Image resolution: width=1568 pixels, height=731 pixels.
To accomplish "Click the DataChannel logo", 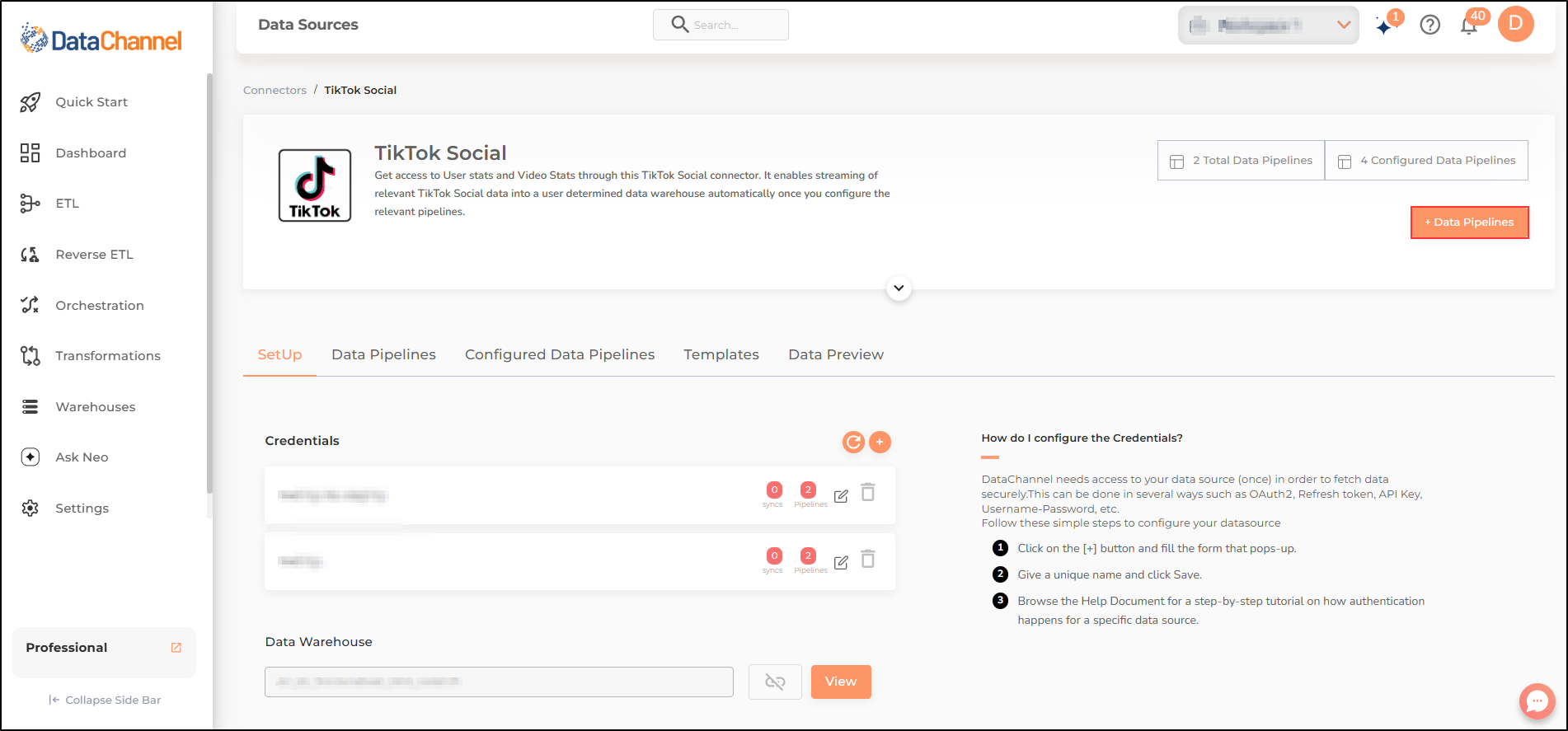I will click(101, 40).
